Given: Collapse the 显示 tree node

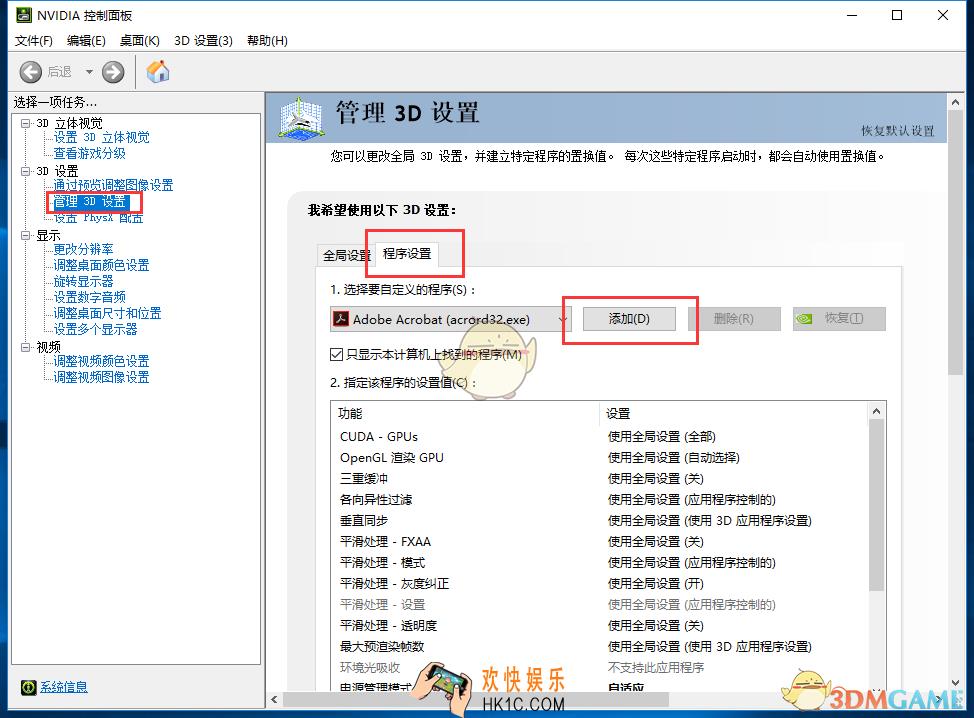Looking at the screenshot, I should (25, 235).
